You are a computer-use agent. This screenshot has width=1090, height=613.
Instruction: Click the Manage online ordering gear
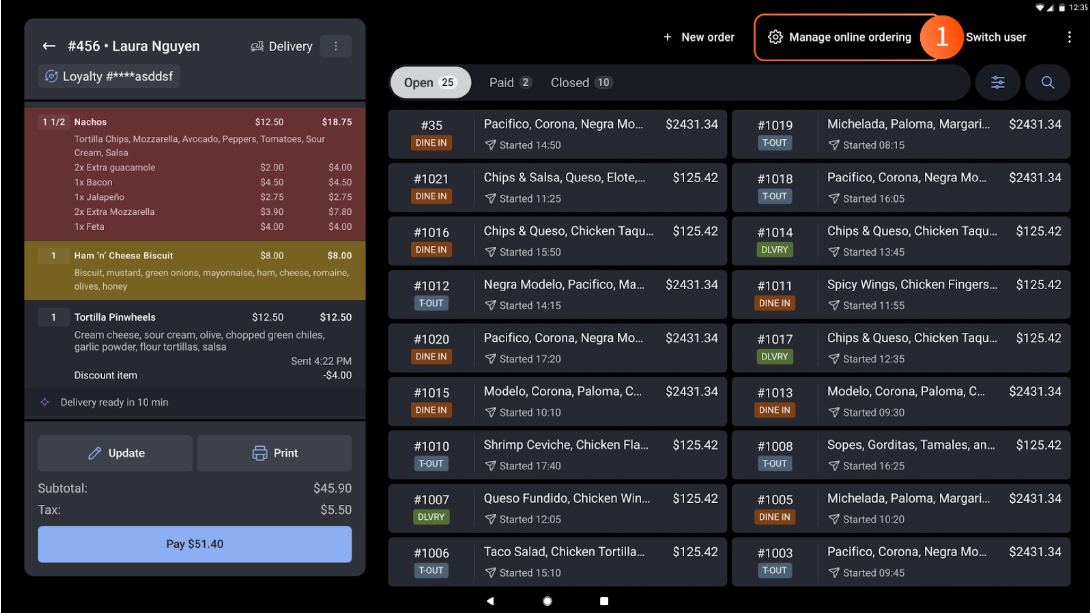tap(775, 37)
